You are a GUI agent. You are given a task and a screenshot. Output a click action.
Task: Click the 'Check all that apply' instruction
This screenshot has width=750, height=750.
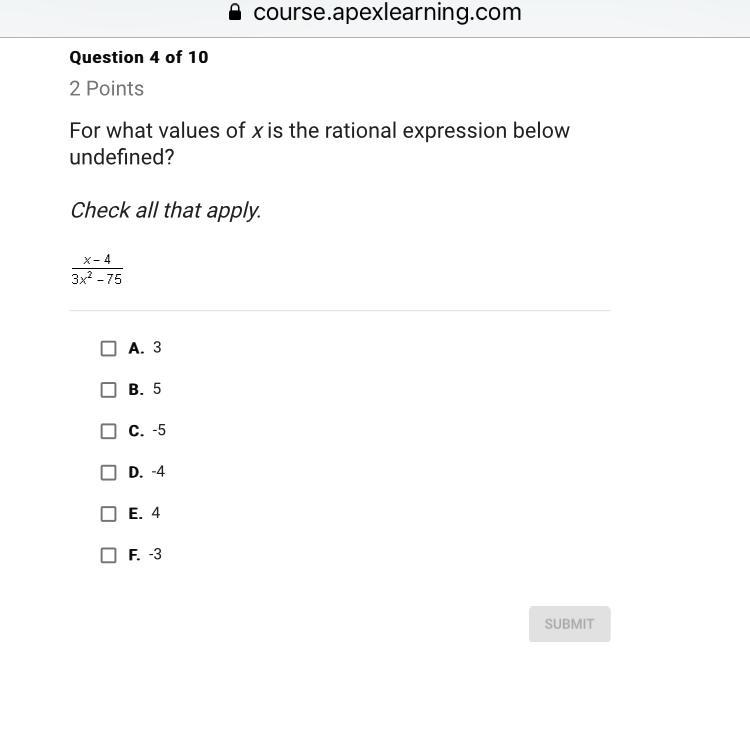[x=165, y=210]
